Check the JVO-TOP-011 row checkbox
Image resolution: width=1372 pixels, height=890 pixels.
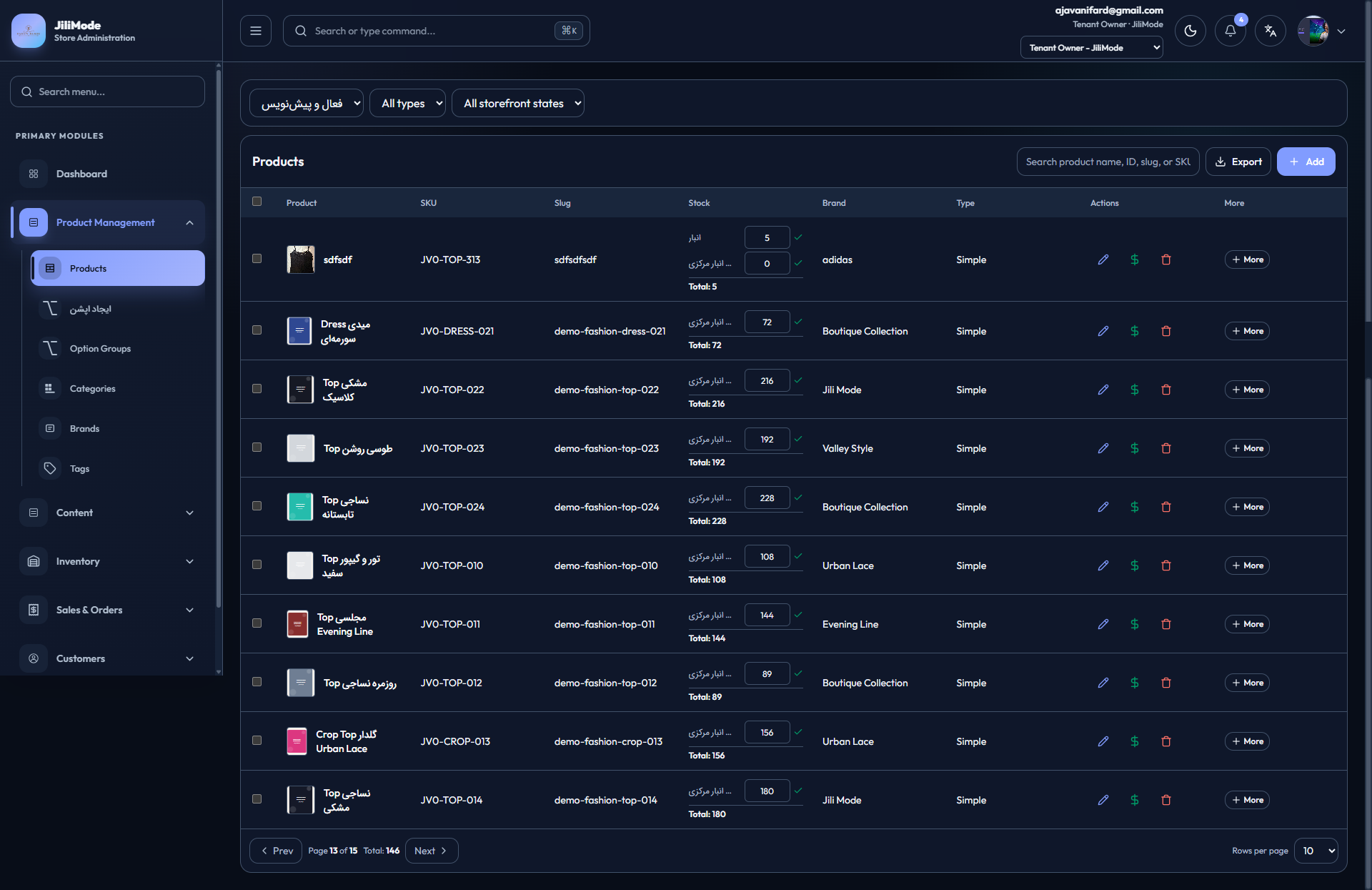click(257, 623)
